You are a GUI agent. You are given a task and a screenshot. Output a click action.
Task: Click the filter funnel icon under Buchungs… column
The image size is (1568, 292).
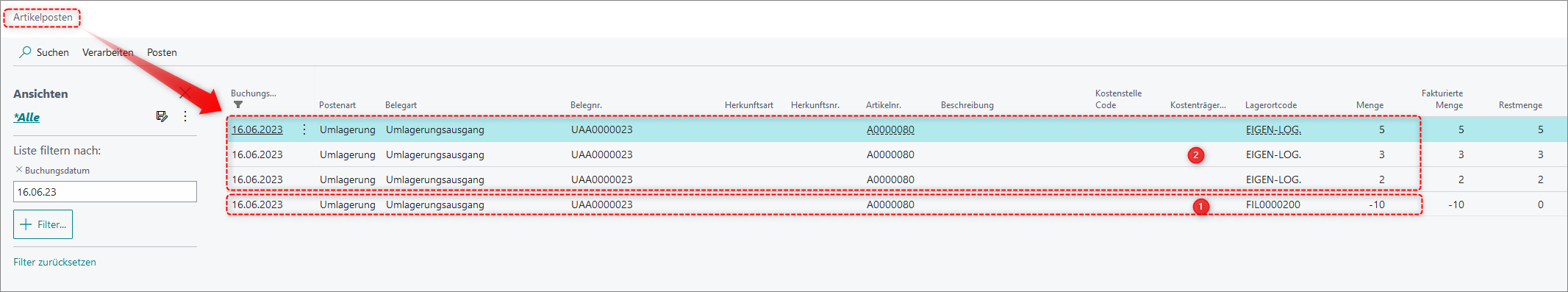pos(237,105)
